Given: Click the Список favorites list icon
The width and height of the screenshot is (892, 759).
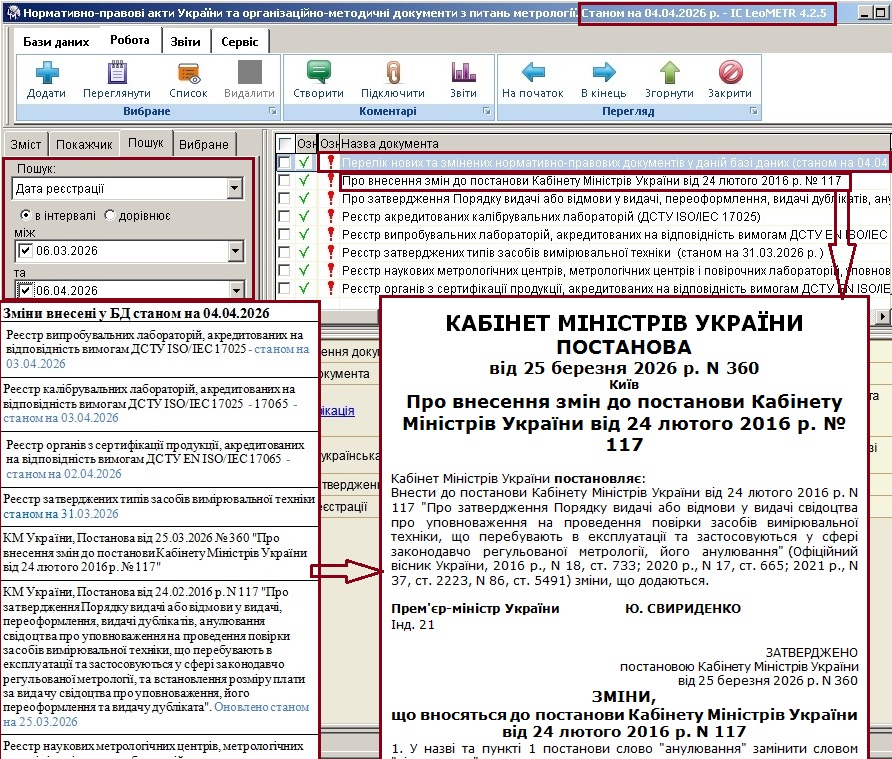Looking at the screenshot, I should (x=188, y=73).
